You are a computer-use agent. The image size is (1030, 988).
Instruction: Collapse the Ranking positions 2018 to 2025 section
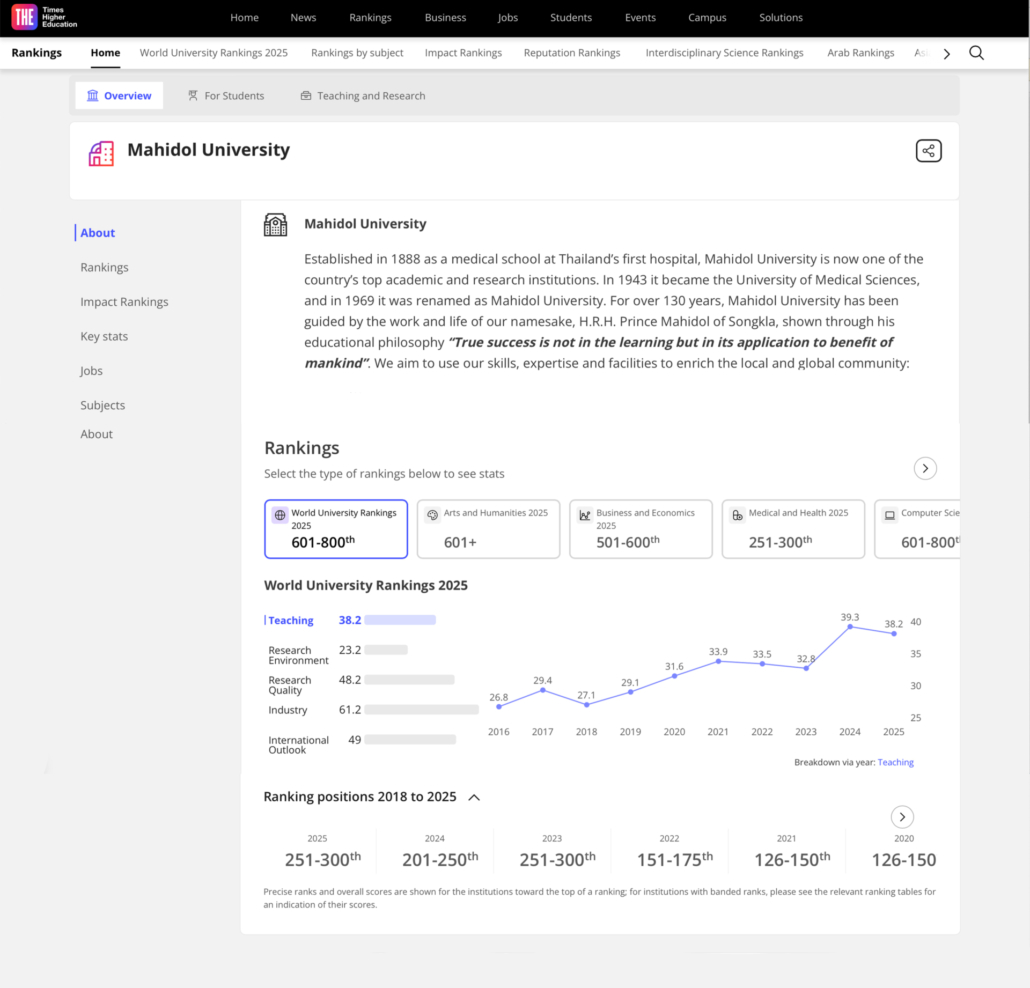tap(474, 797)
